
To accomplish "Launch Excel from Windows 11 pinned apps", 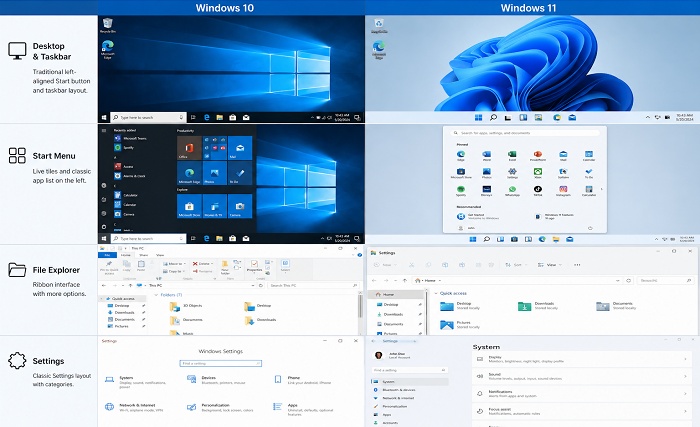I will pos(512,155).
